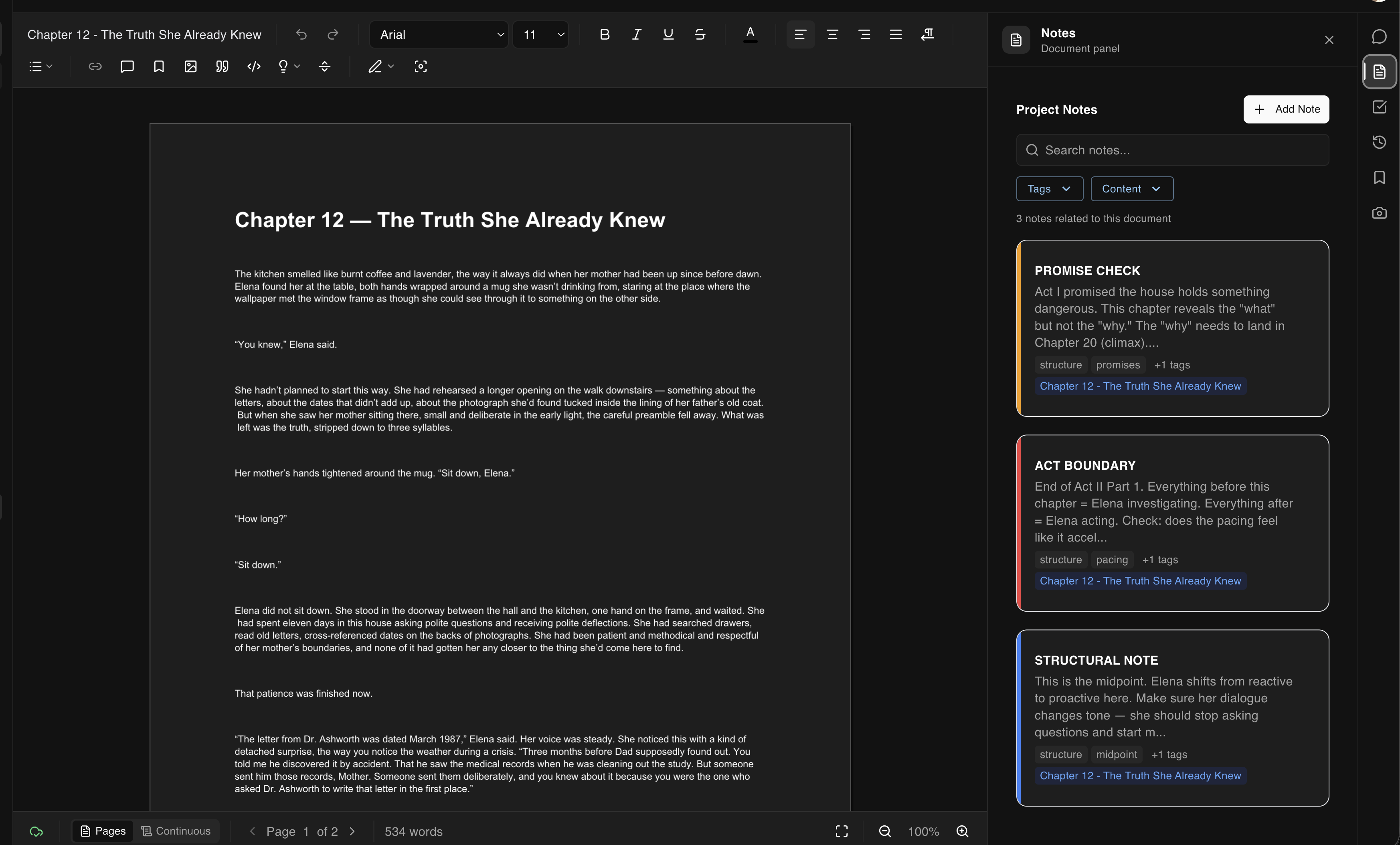Toggle italic formatting
1400x845 pixels.
click(x=636, y=34)
